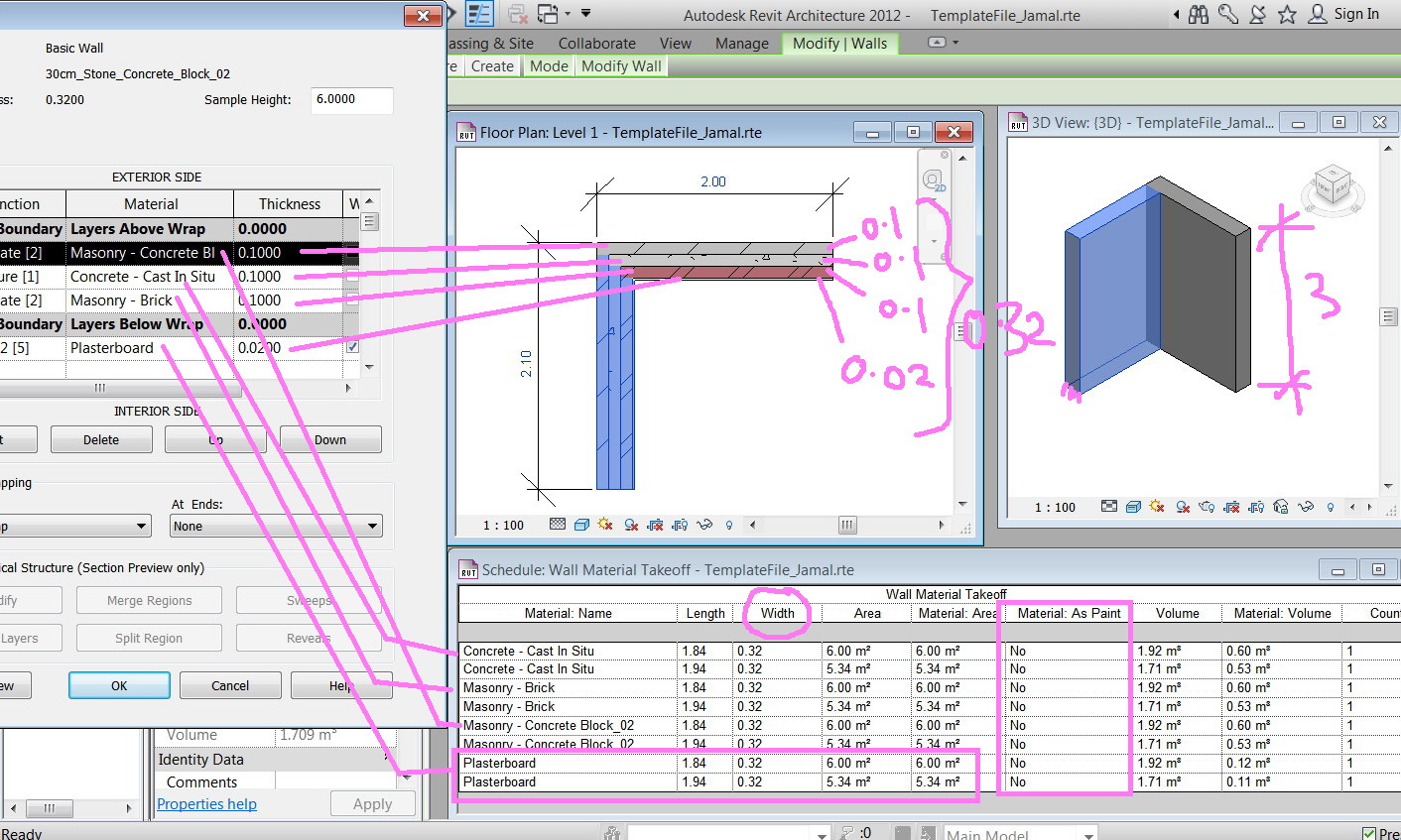This screenshot has width=1401, height=840.
Task: Click the Apply button in Properties
Action: [x=372, y=804]
